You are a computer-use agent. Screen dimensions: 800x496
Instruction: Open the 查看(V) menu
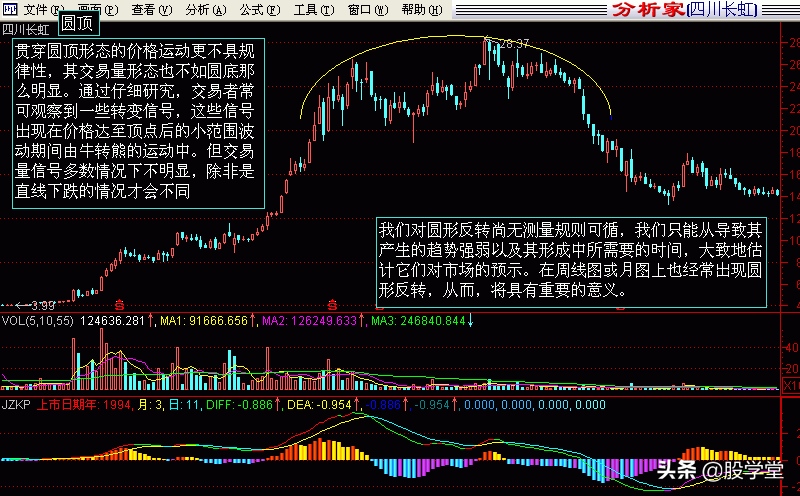tap(152, 10)
